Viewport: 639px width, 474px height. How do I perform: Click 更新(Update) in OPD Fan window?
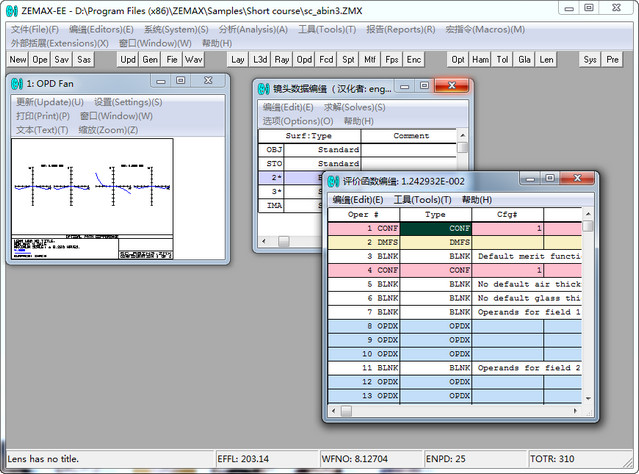click(50, 102)
